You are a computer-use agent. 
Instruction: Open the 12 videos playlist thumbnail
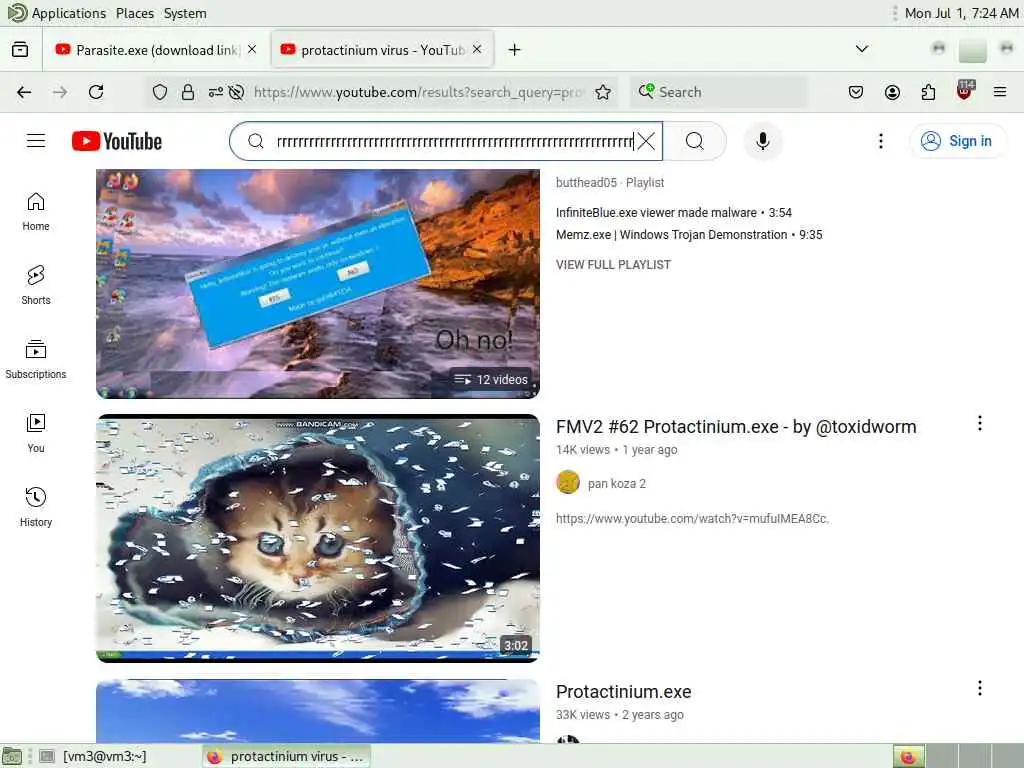pos(318,283)
